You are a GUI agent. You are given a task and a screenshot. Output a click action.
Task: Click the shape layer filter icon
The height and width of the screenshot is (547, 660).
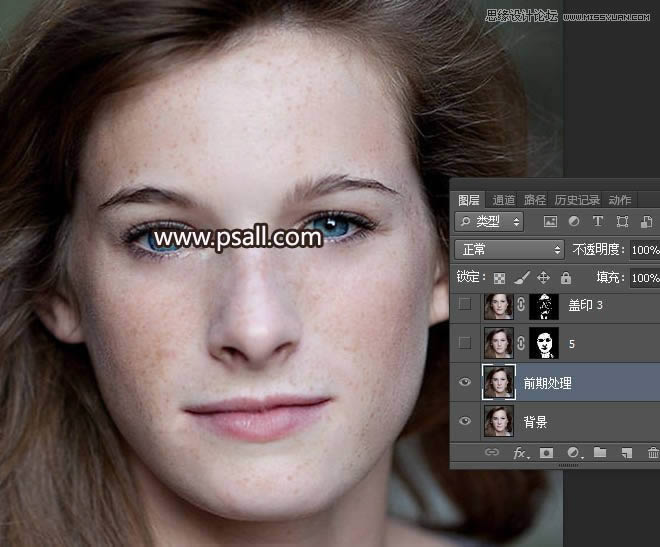[x=622, y=222]
